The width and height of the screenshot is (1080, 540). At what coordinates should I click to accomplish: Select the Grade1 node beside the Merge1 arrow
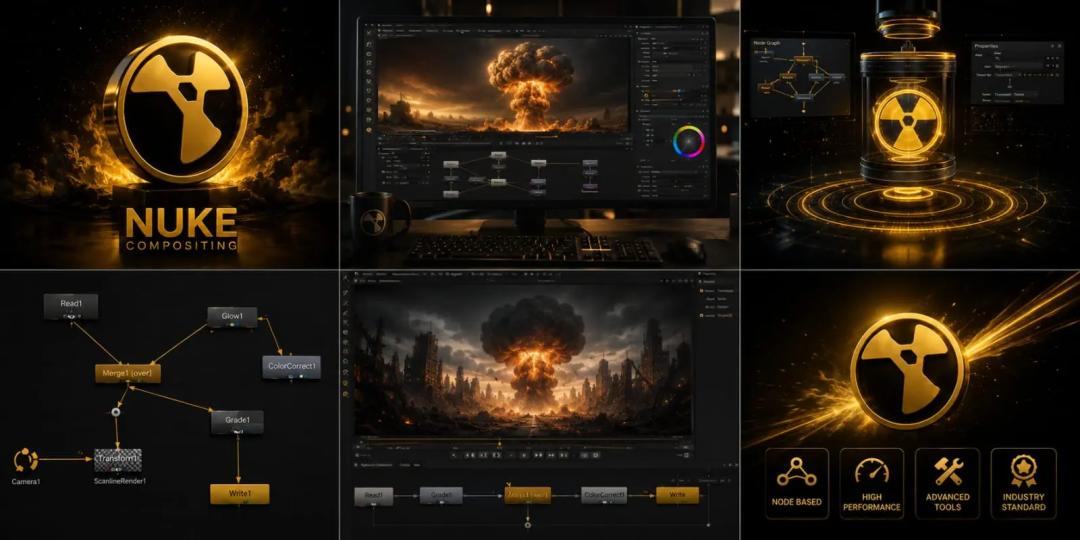coord(237,423)
